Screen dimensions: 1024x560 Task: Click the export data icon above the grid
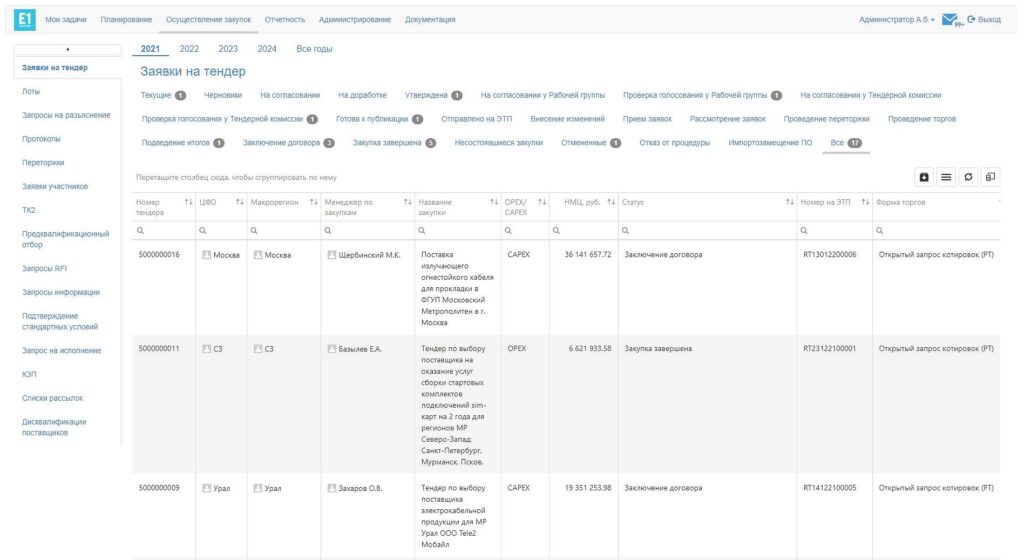tap(925, 177)
